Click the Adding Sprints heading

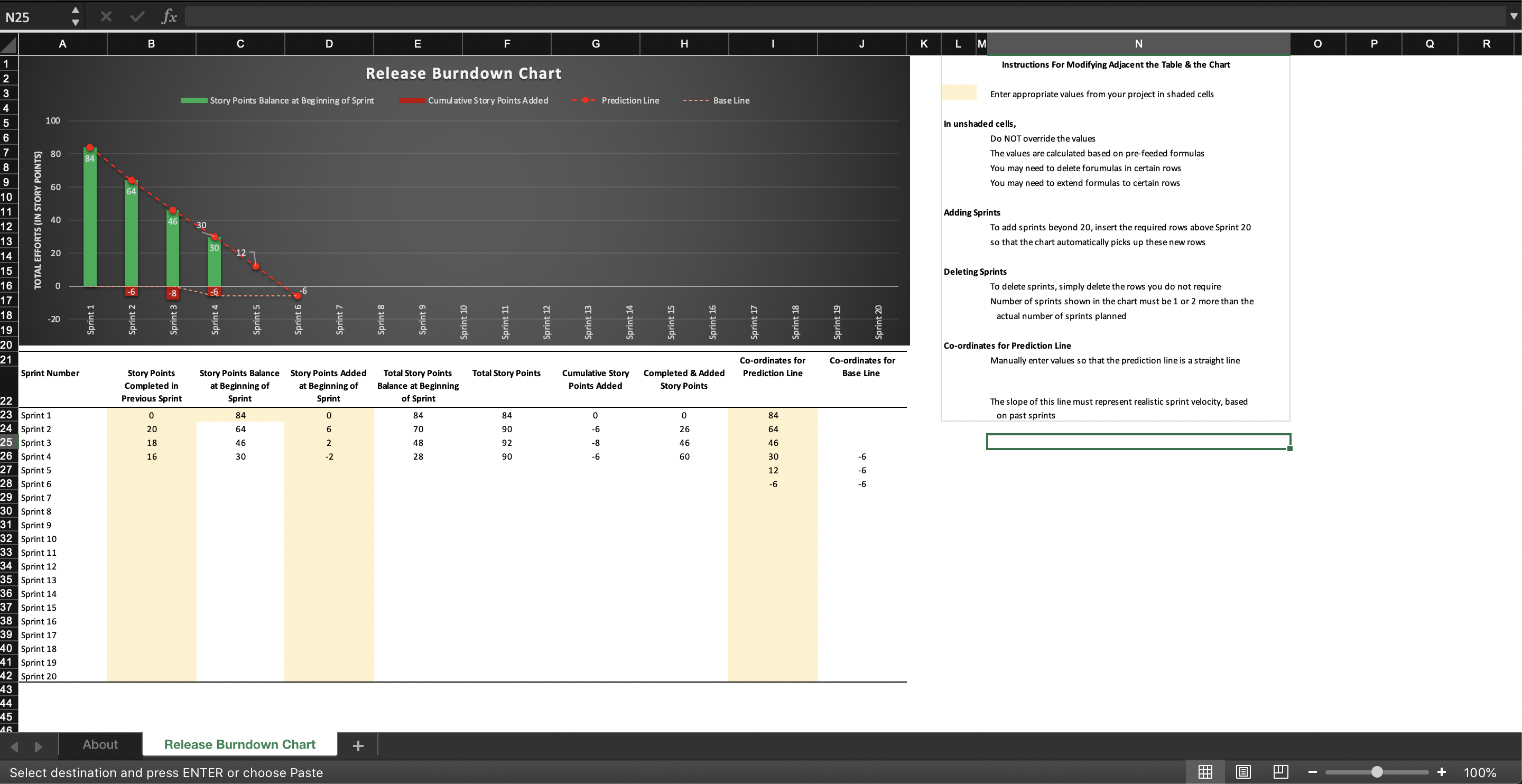972,212
